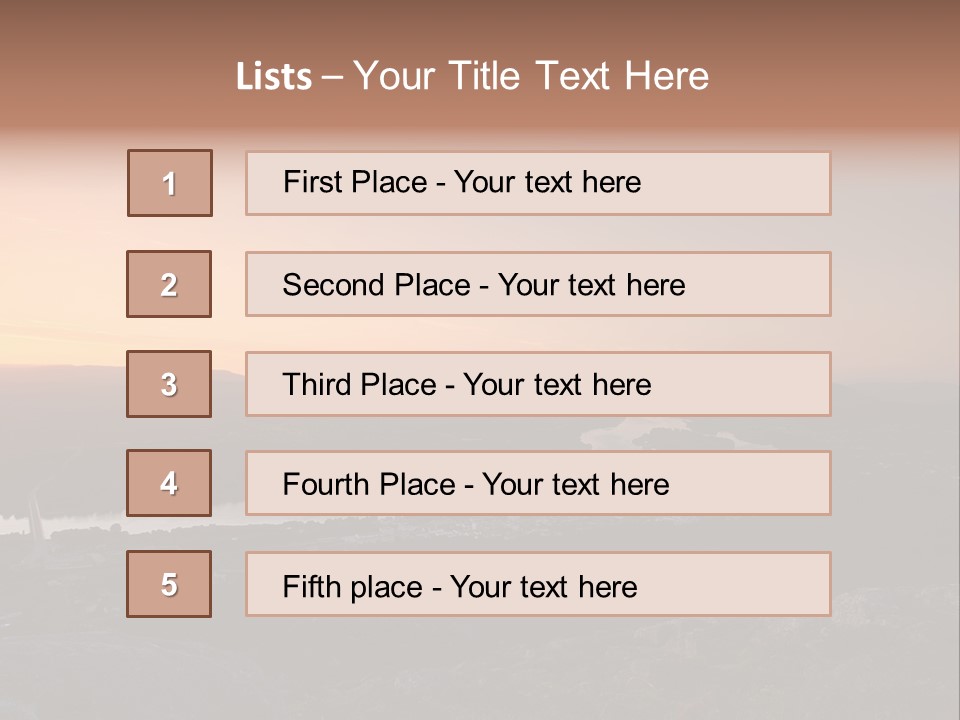Viewport: 960px width, 720px height.
Task: Click the number 1 box
Action: (170, 183)
